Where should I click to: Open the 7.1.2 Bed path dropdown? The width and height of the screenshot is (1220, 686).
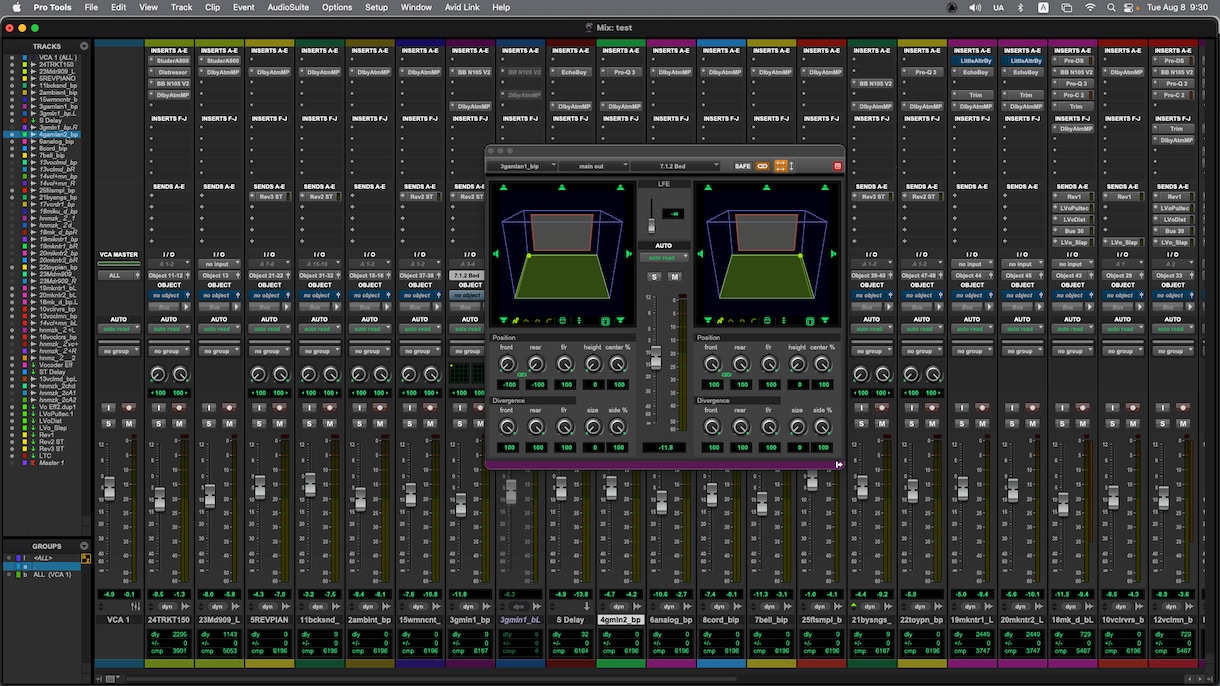pos(678,166)
